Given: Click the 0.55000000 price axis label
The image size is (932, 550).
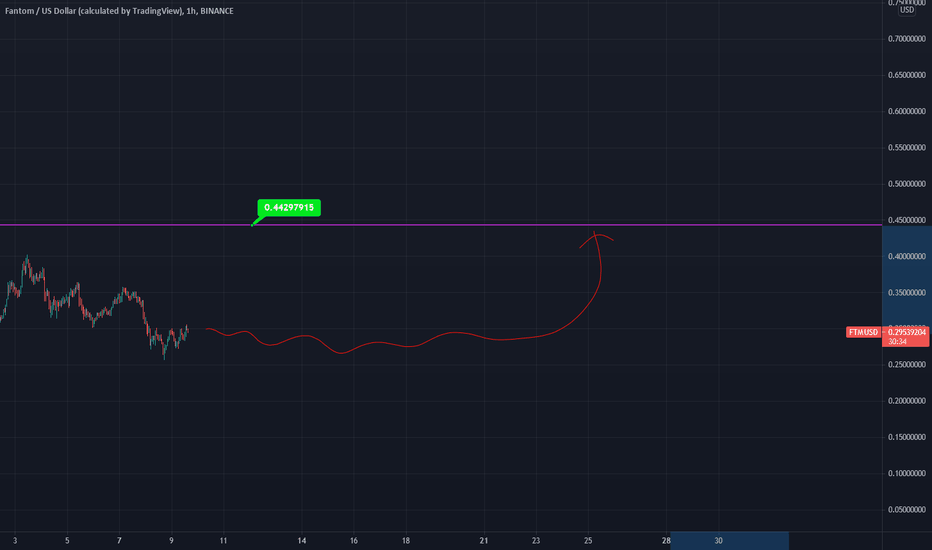Looking at the screenshot, I should click(x=906, y=147).
